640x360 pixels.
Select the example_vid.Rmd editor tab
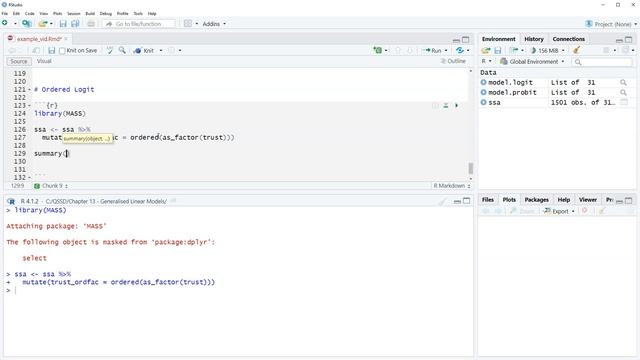39,39
